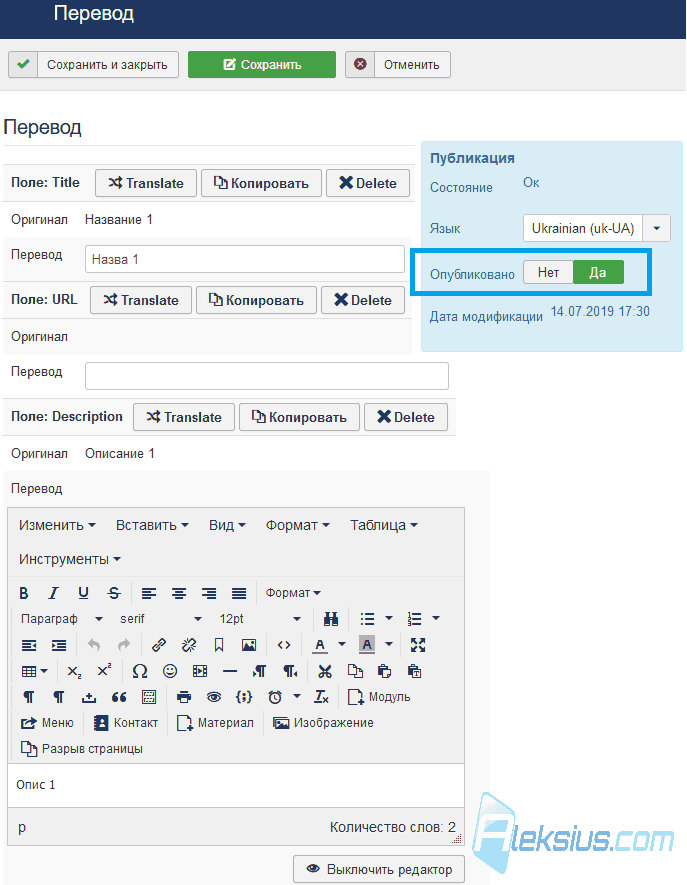
Task: Open the 12pt font size dropdown
Action: point(260,619)
